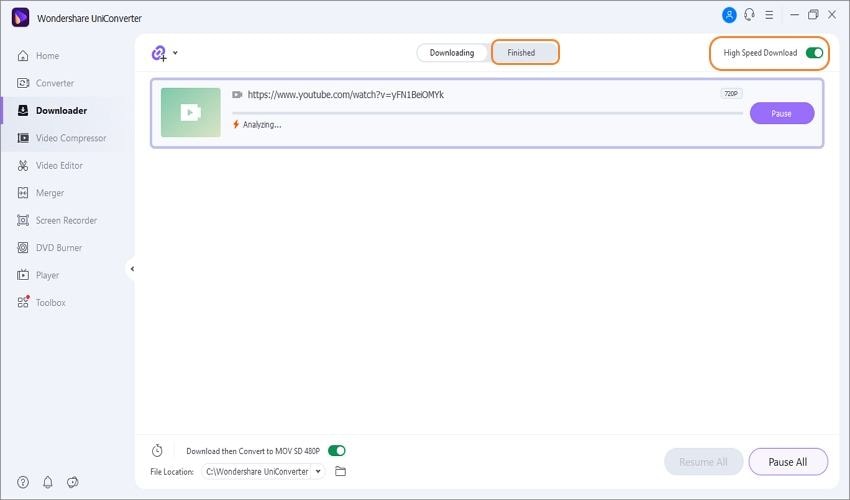The image size is (850, 500).
Task: Open the feedback icon at bottom left
Action: click(x=73, y=482)
